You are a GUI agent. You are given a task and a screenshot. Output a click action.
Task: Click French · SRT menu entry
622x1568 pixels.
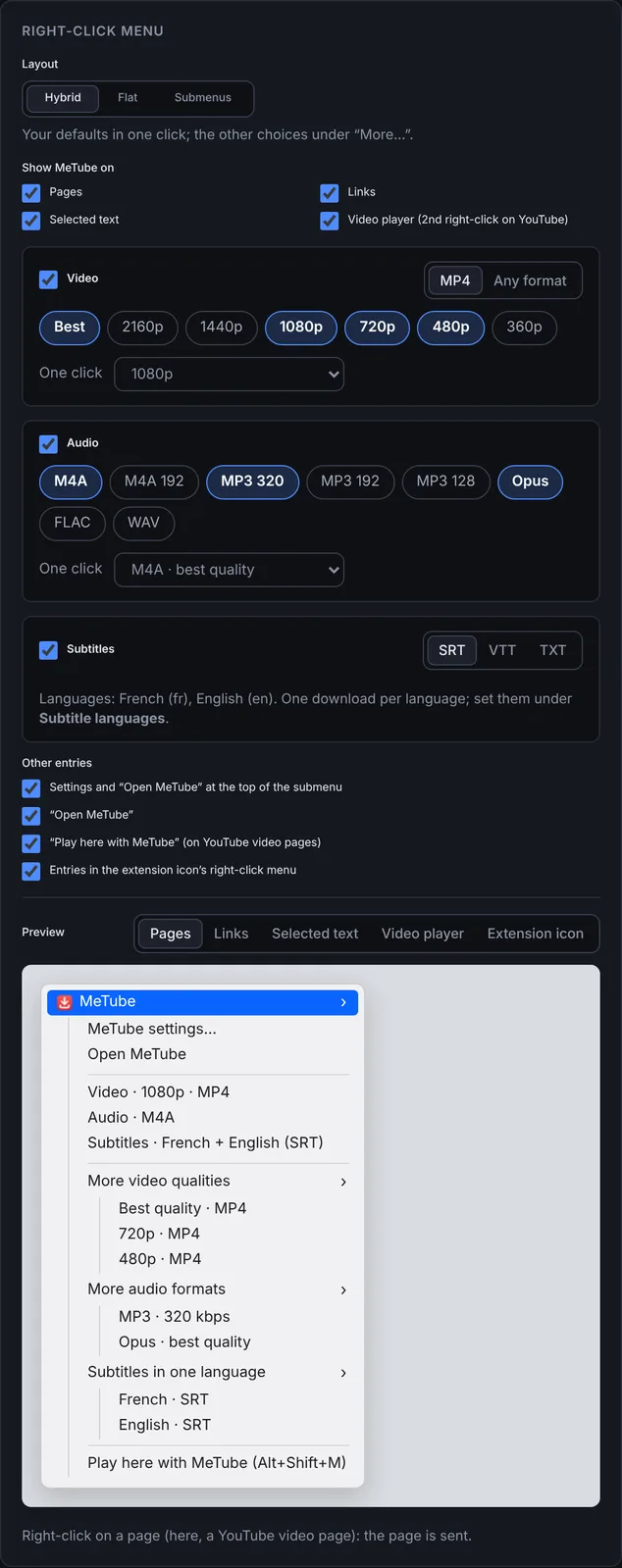pos(164,1400)
